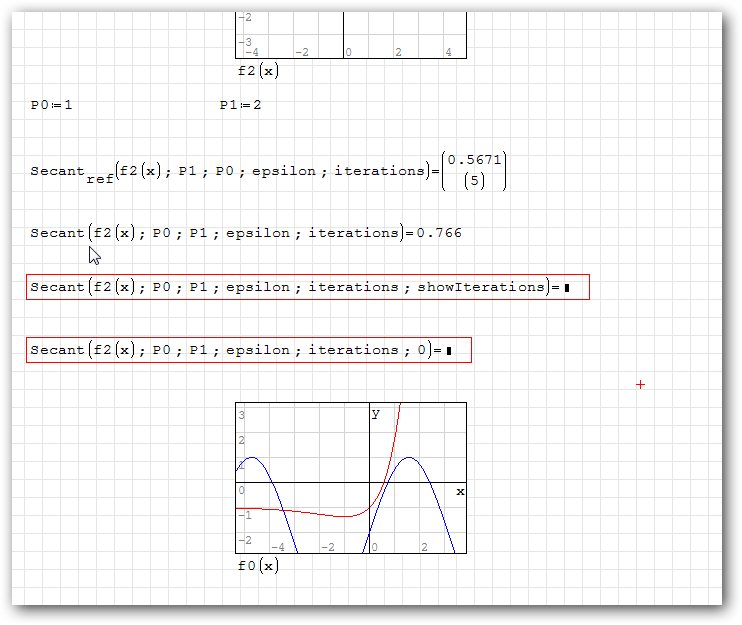The width and height of the screenshot is (742, 625).
Task: Click the f0(x) label below bottom graph
Action: coord(257,566)
